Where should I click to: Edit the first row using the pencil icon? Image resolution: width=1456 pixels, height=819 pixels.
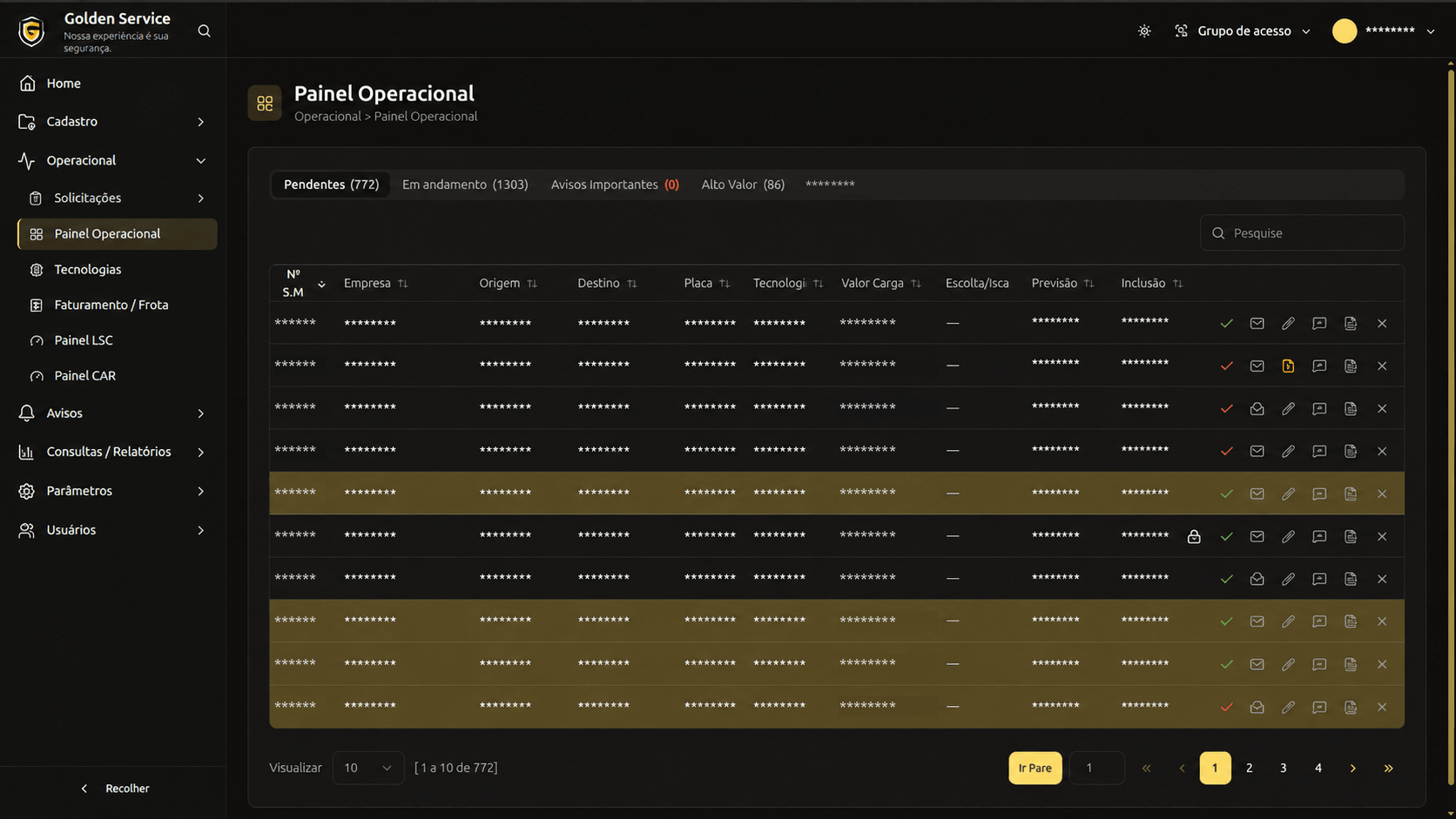pos(1288,324)
